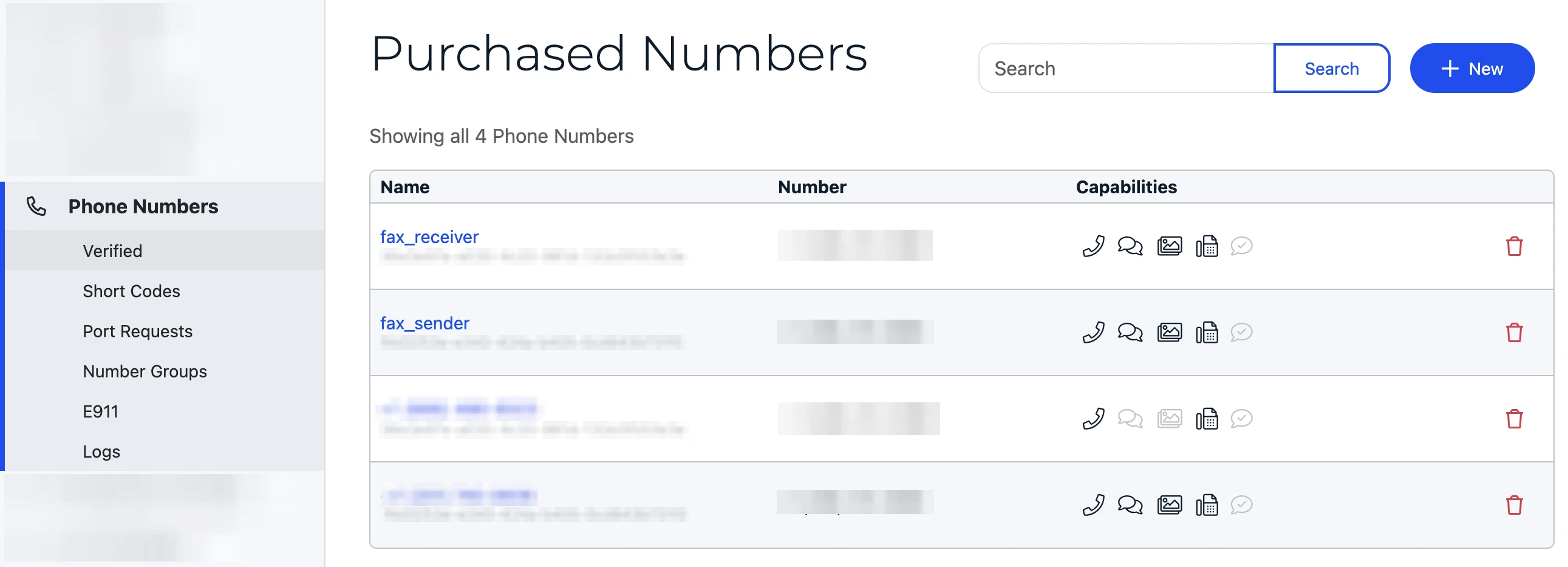Click the MMS image capability icon for fax_receiver
Image resolution: width=1568 pixels, height=567 pixels.
click(1170, 246)
